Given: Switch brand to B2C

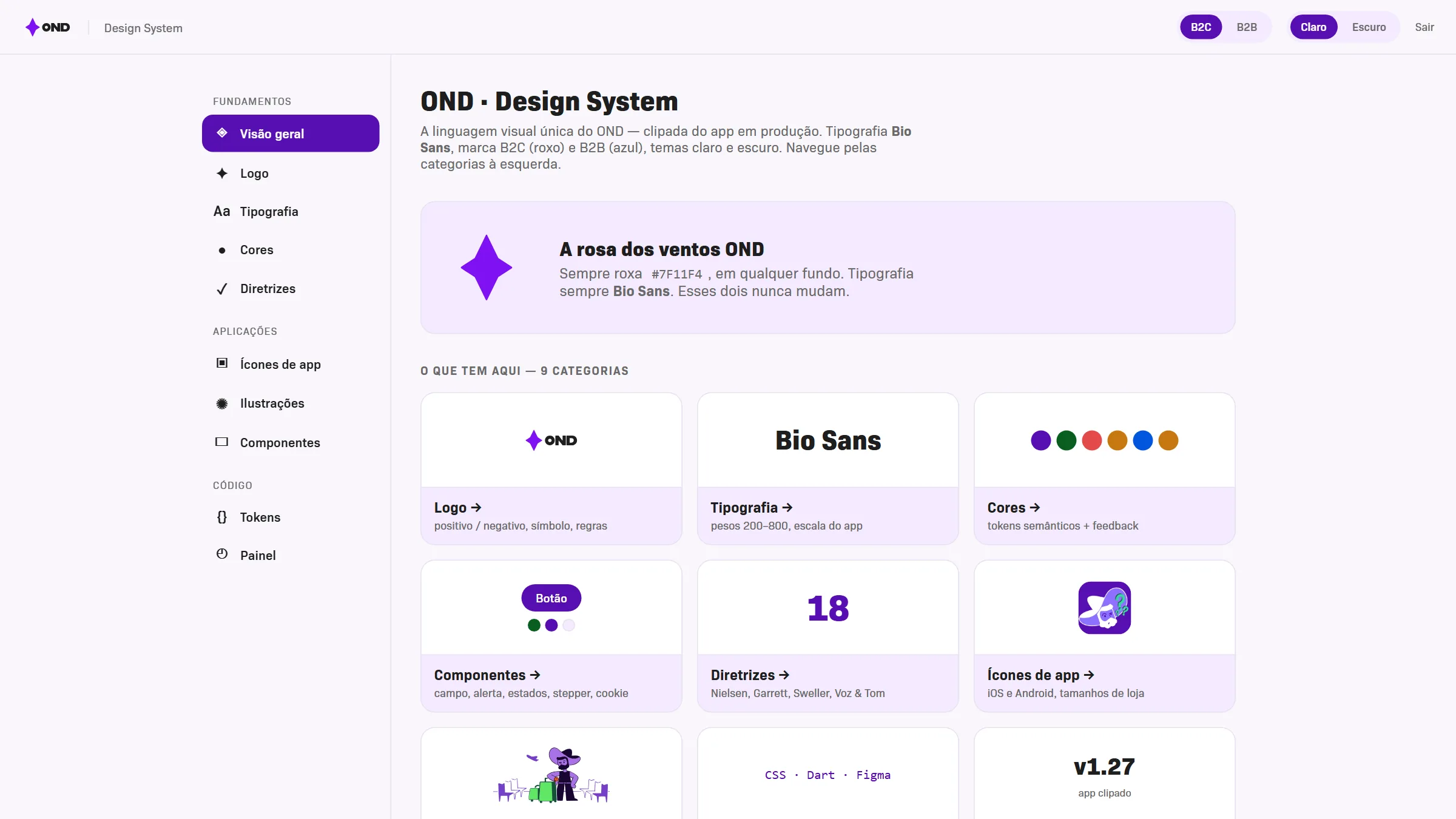Looking at the screenshot, I should [1201, 27].
